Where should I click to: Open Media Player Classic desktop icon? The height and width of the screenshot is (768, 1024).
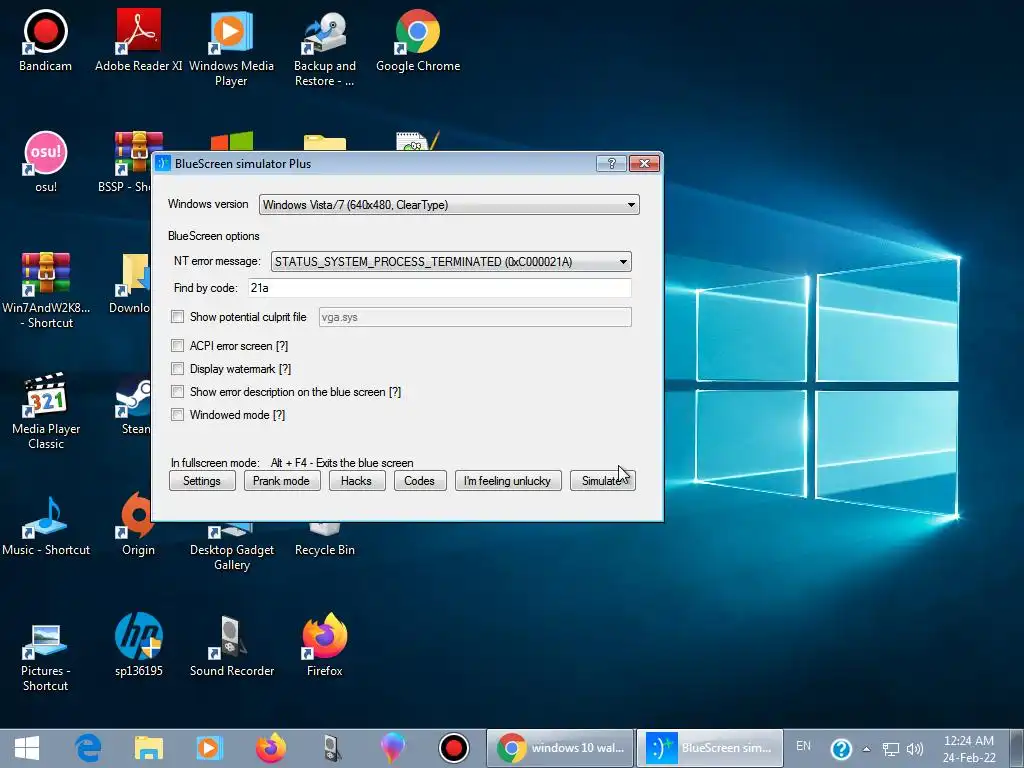46,411
